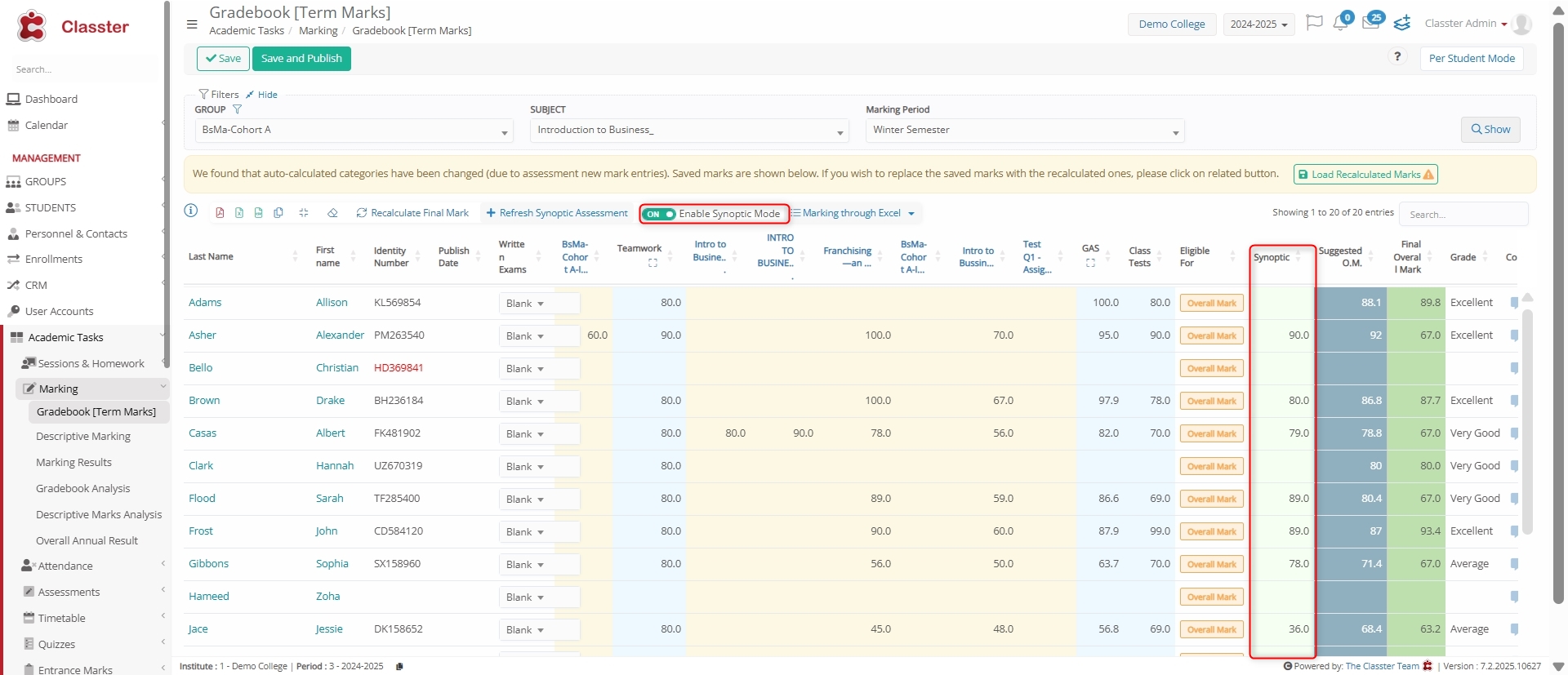
Task: Open envelope messages with badge 25
Action: pos(1372,21)
